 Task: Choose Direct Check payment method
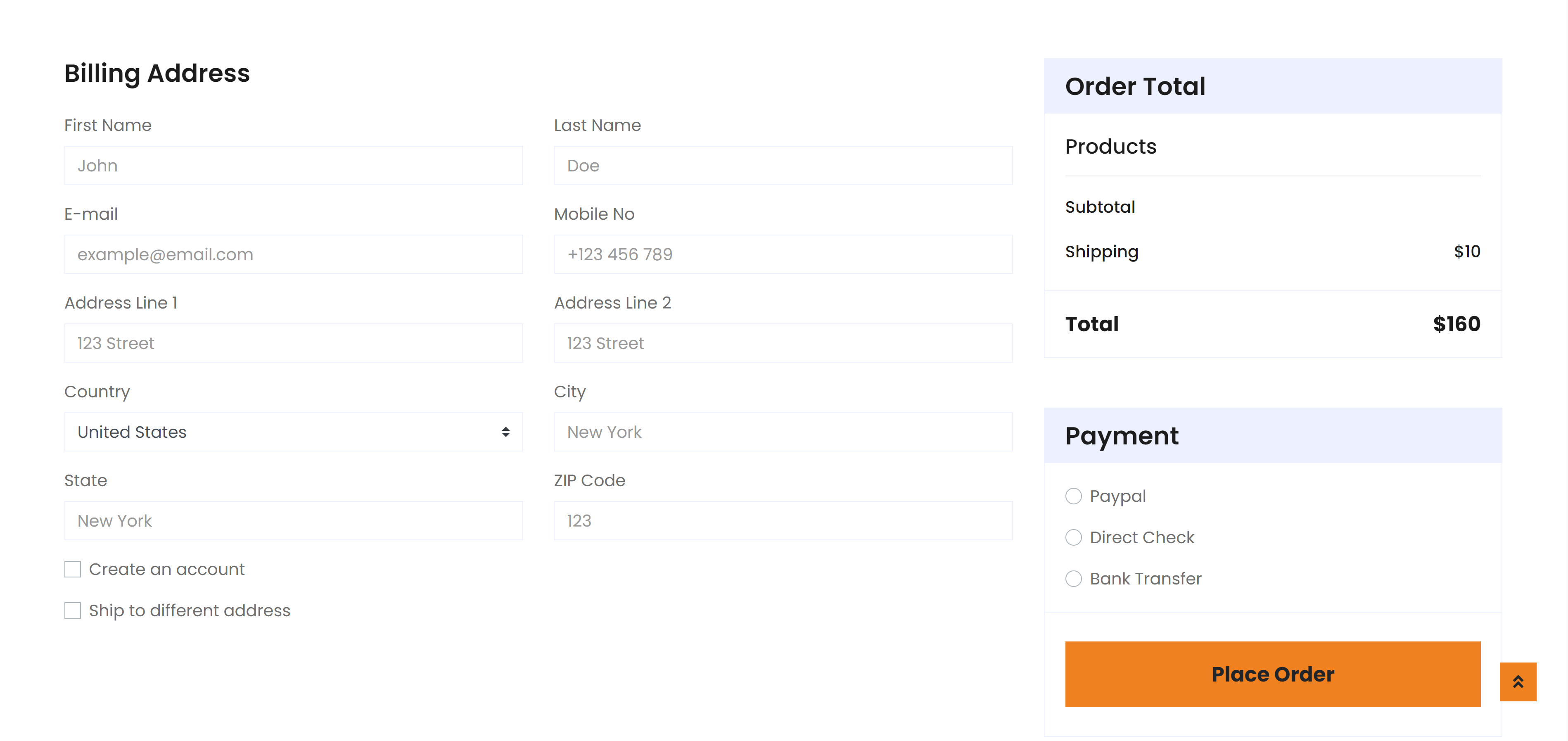pos(1073,537)
